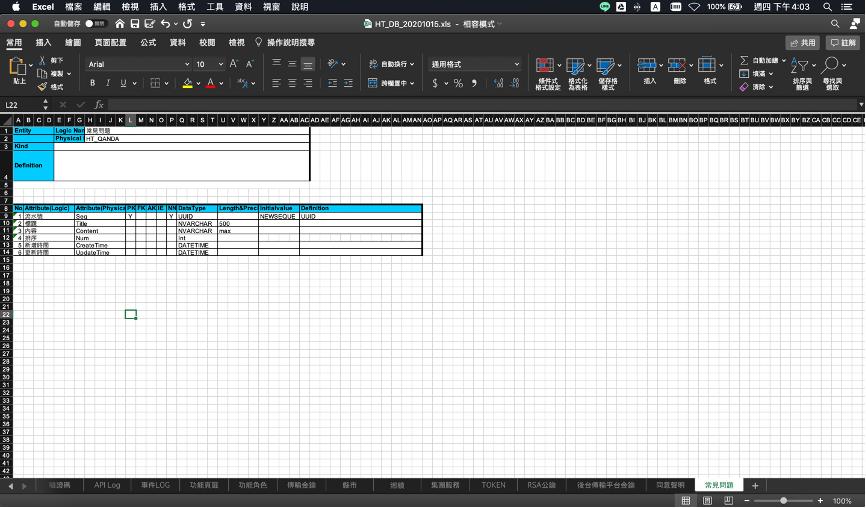Toggle Bold formatting
Image resolution: width=866 pixels, height=508 pixels.
pyautogui.click(x=92, y=83)
